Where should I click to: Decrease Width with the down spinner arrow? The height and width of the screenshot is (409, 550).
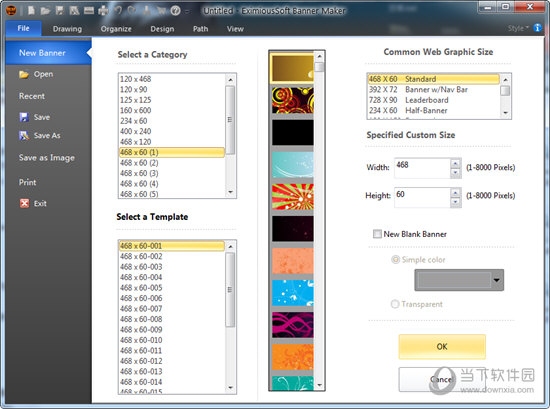pos(455,172)
